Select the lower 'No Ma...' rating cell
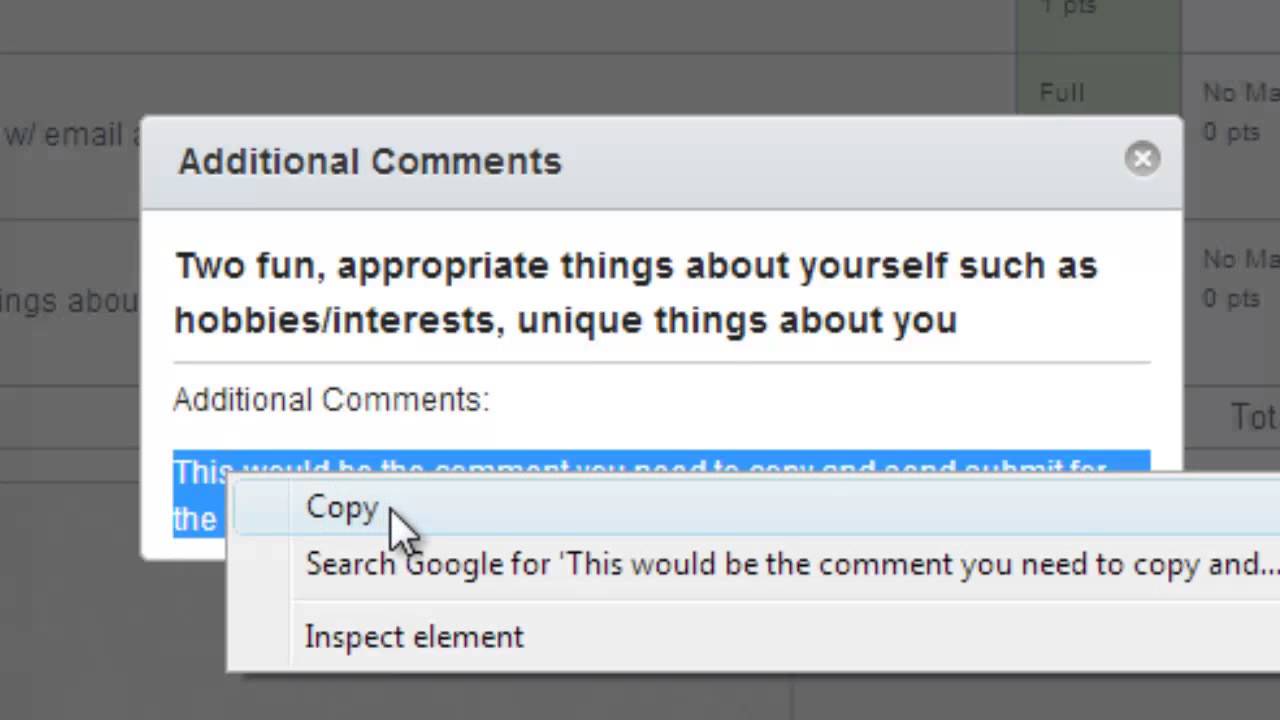The width and height of the screenshot is (1280, 720). (x=1240, y=260)
